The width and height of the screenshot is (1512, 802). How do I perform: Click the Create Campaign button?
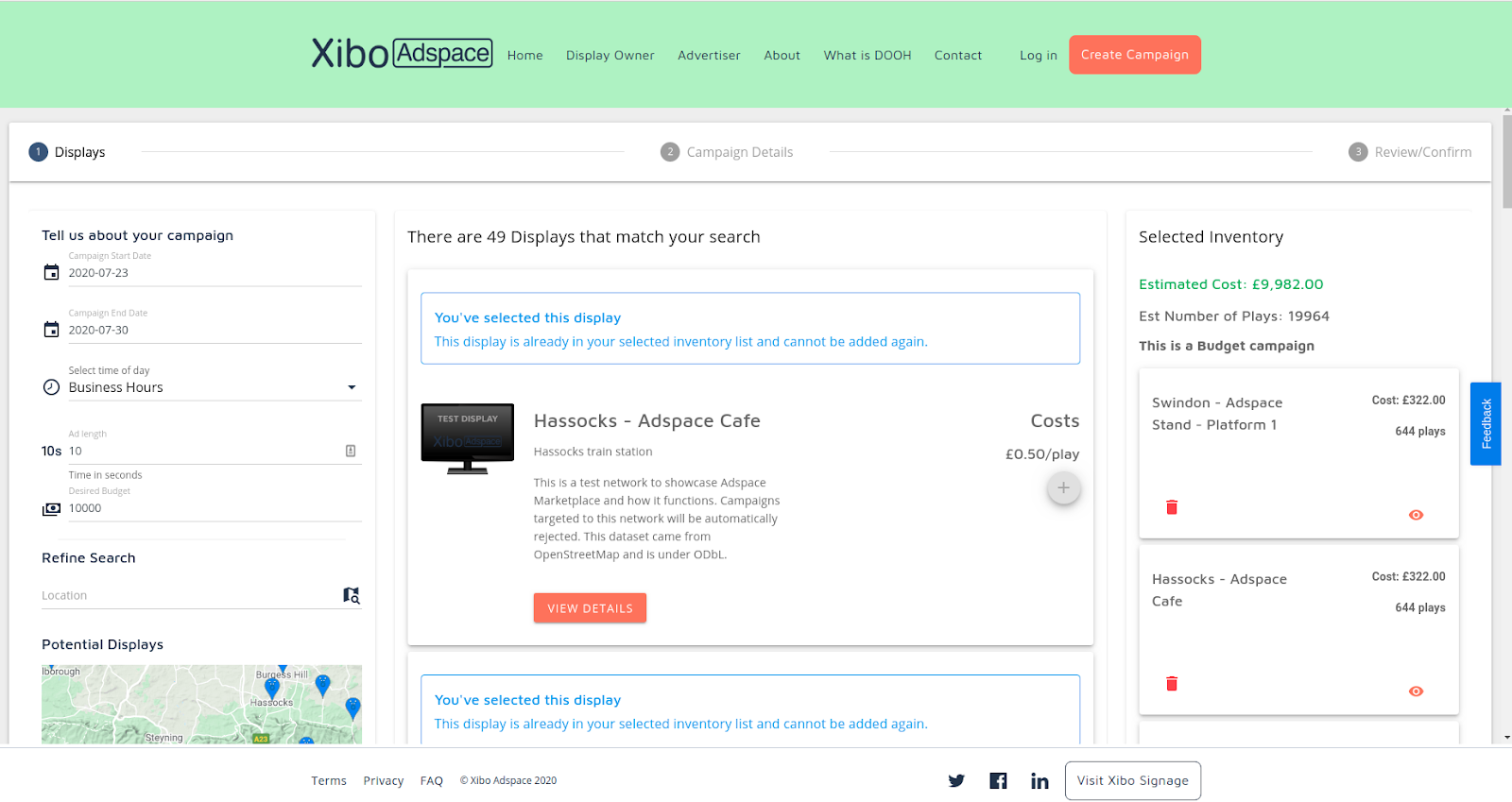[x=1135, y=55]
